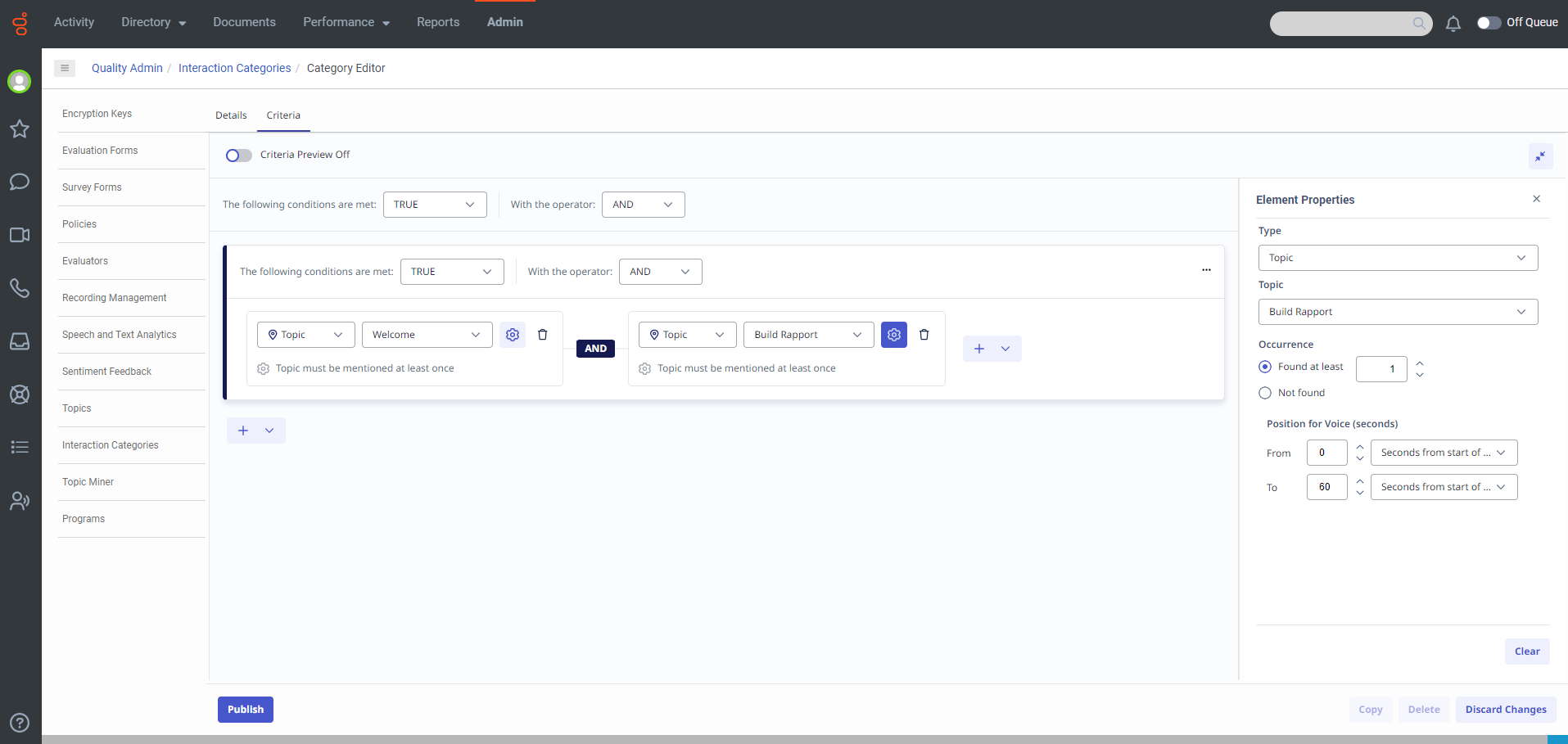
Task: Select the Not found radio button
Action: point(1266,393)
